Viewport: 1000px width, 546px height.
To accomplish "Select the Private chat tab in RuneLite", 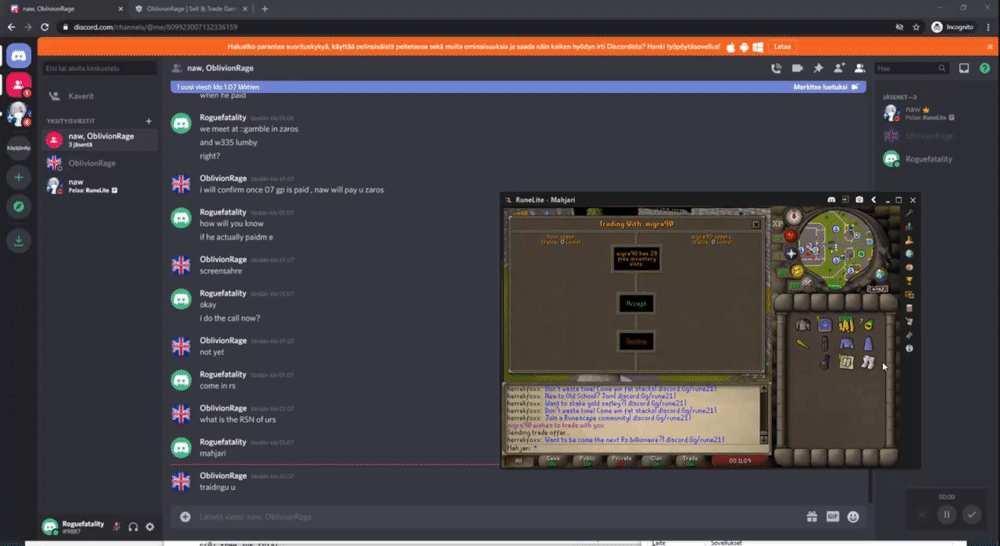I will [x=622, y=461].
